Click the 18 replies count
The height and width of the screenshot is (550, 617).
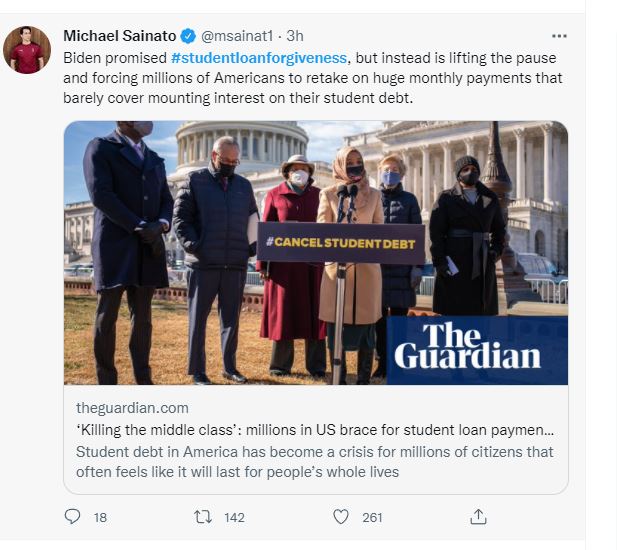click(100, 517)
